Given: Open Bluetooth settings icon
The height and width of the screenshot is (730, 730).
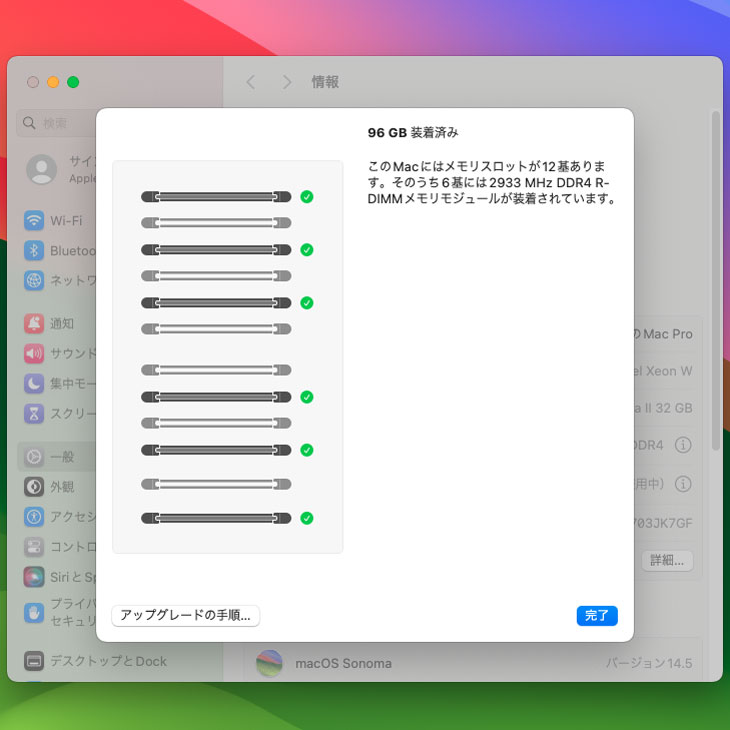Looking at the screenshot, I should point(34,251).
